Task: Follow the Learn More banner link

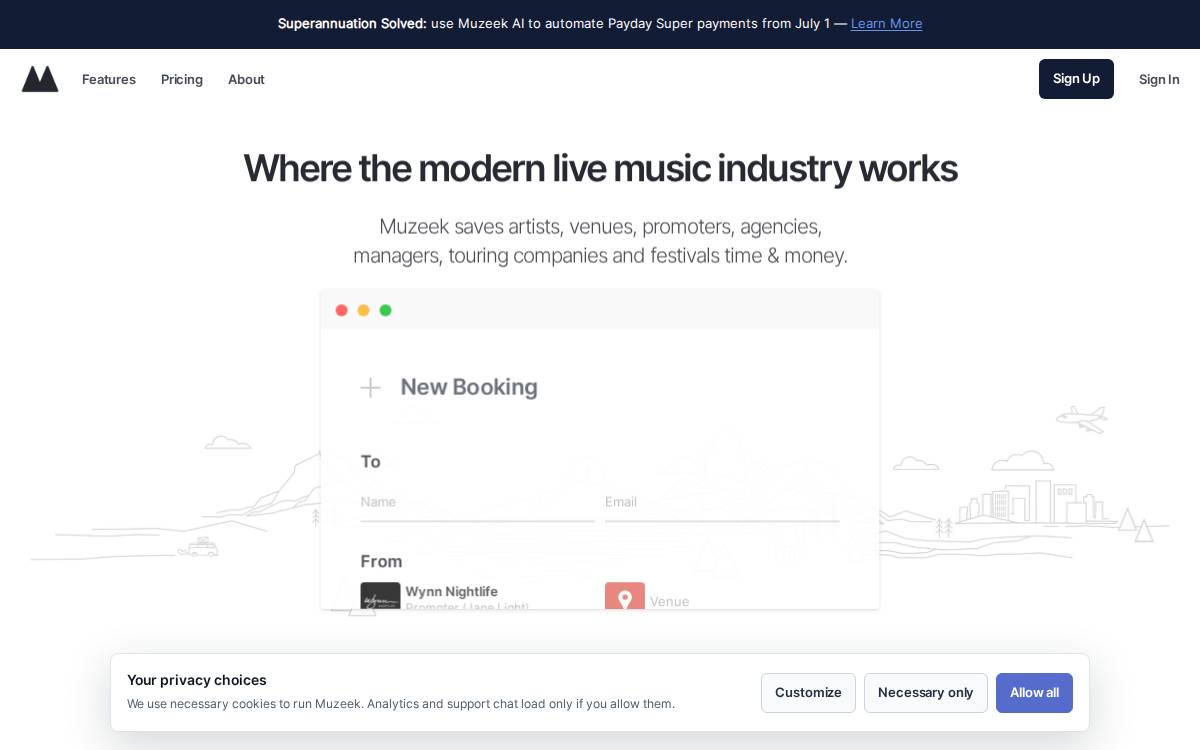Action: tap(886, 23)
